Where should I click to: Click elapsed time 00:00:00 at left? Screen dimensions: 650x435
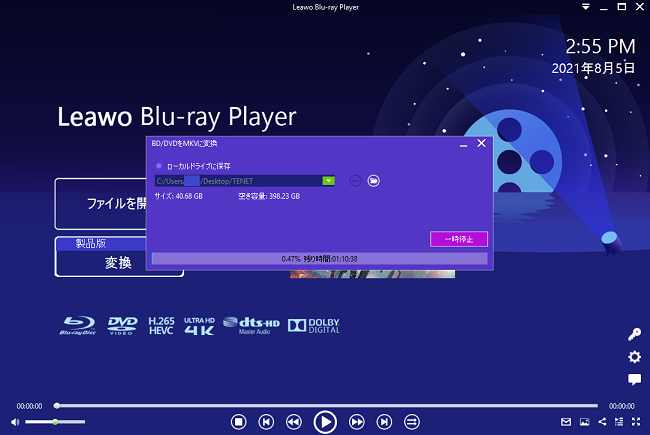pos(29,406)
